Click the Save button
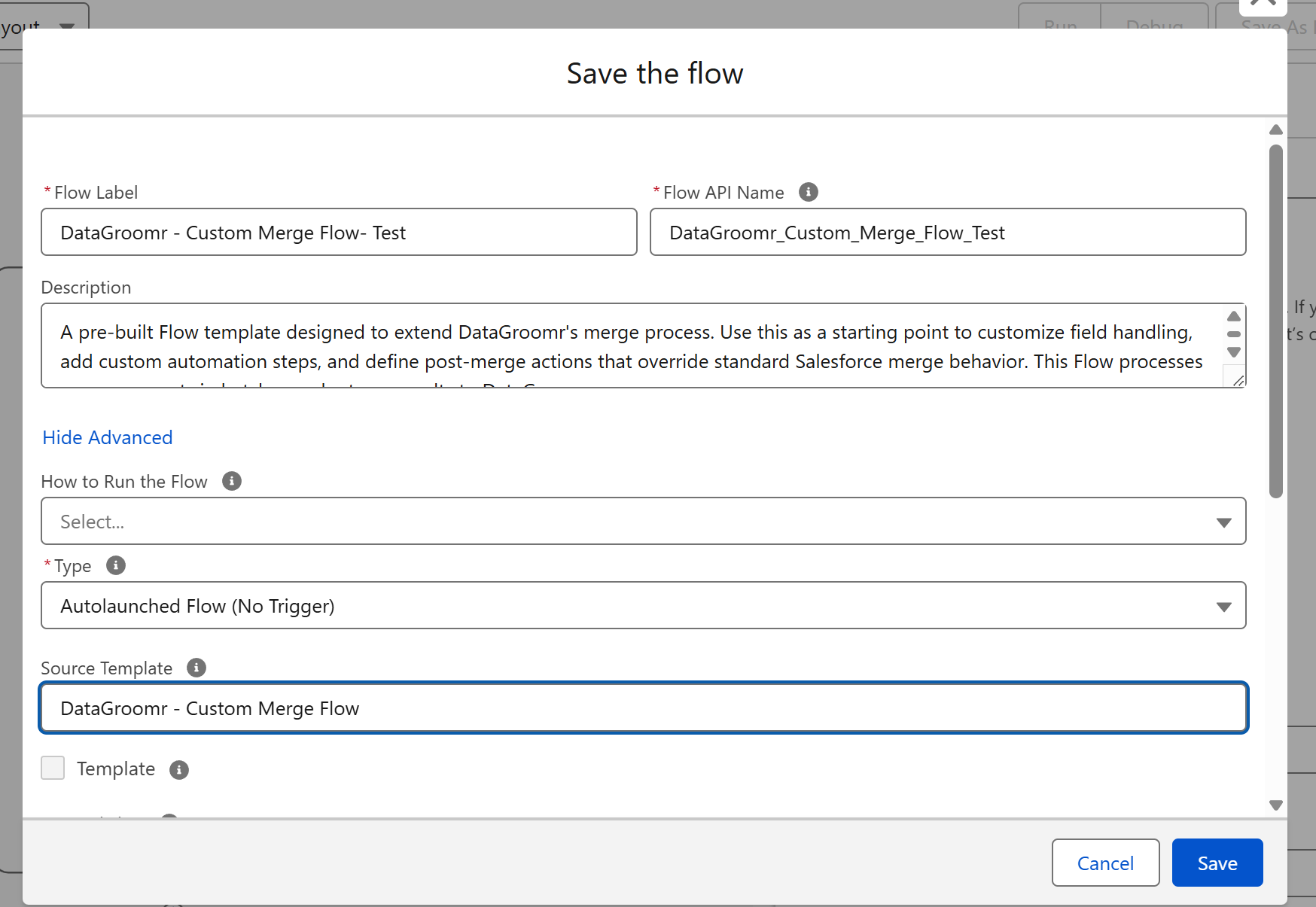This screenshot has width=1316, height=907. pyautogui.click(x=1217, y=863)
